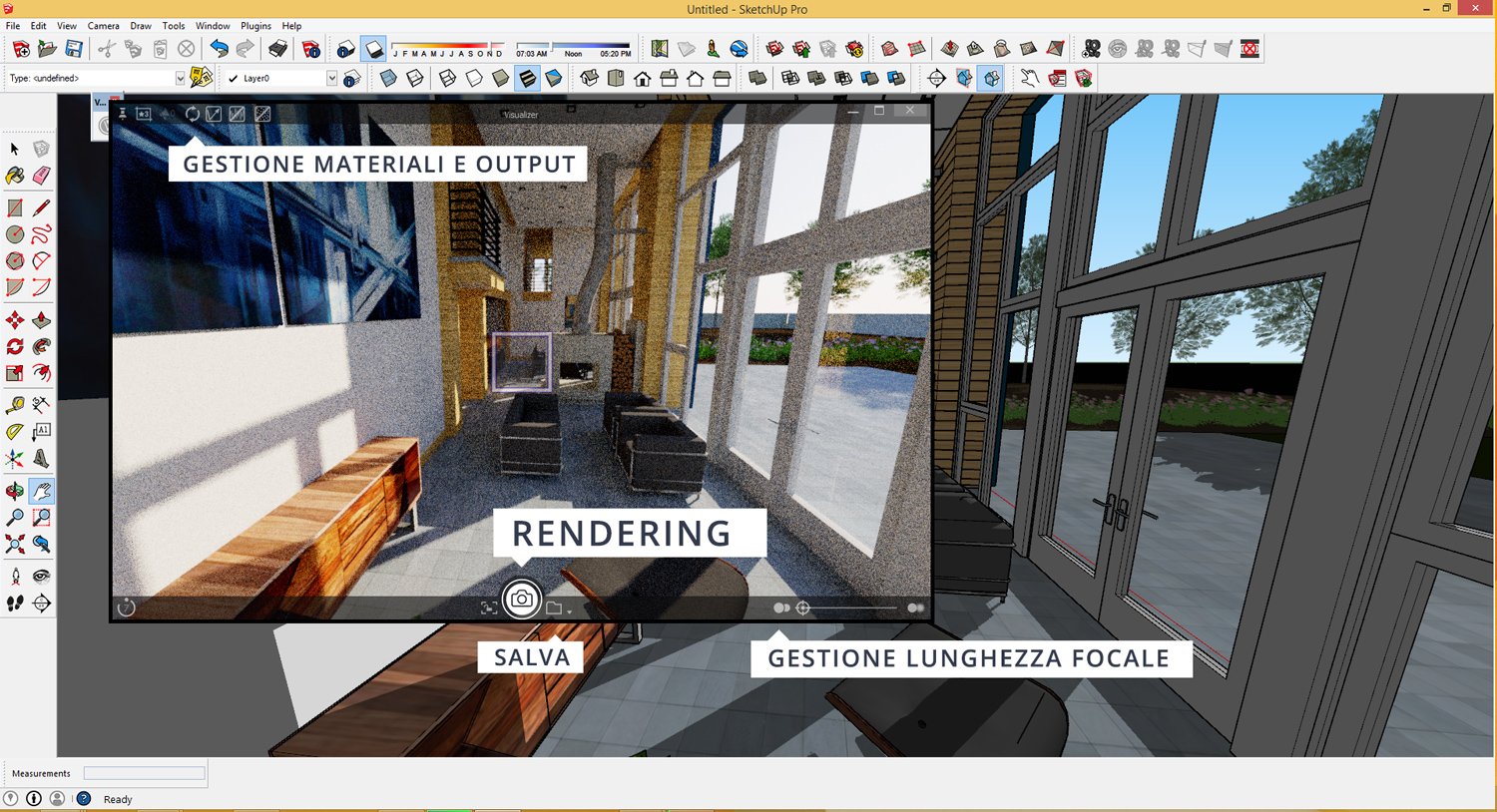Pick the Tape Measure tool
The image size is (1497, 812).
pos(15,405)
